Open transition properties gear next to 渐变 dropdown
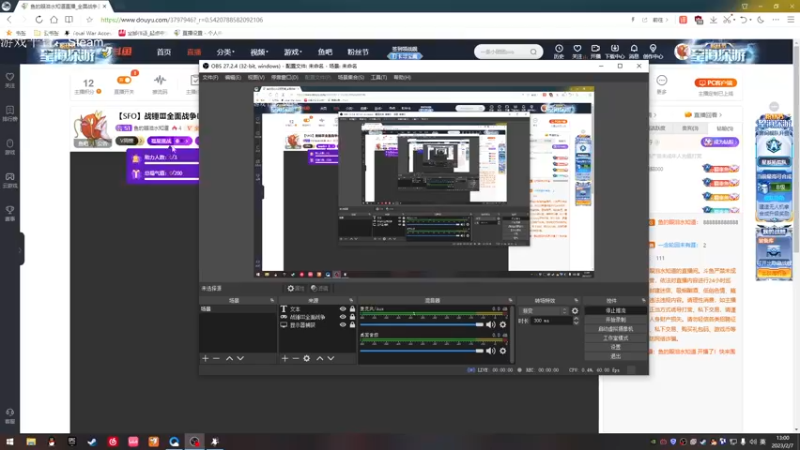Screen dimensions: 800x450 coord(575,311)
